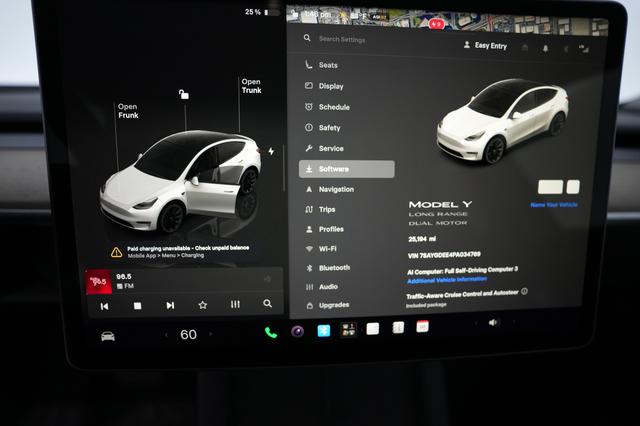This screenshot has width=640, height=426.
Task: Favorite the 96.5 station with star
Action: (x=202, y=305)
